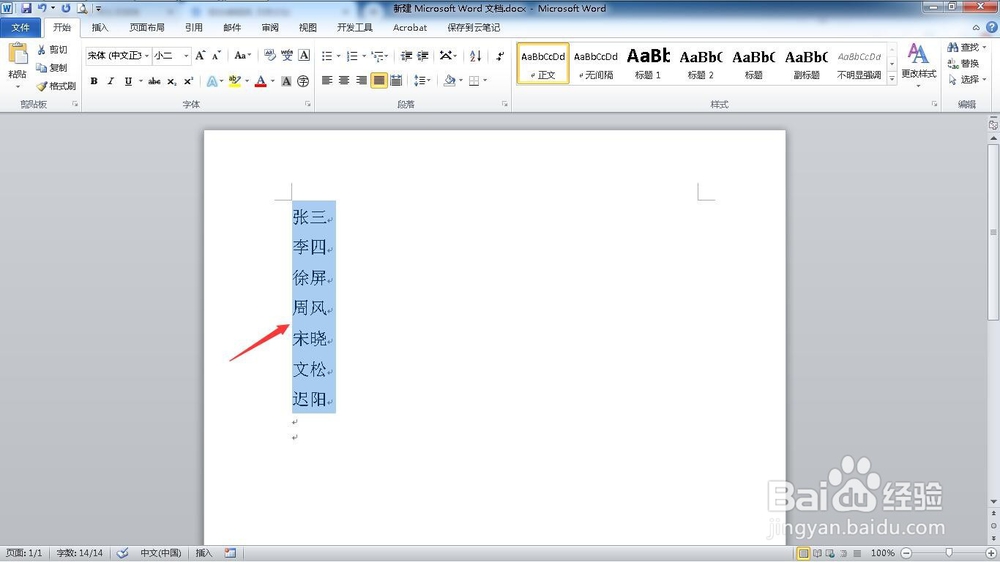Open the line spacing dropdown
The width and height of the screenshot is (1000, 562).
click(430, 80)
